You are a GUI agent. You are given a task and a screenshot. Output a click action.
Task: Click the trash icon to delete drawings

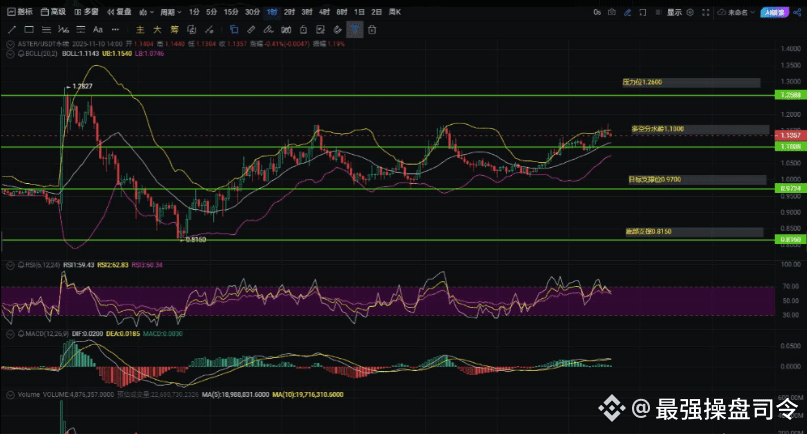(x=372, y=30)
